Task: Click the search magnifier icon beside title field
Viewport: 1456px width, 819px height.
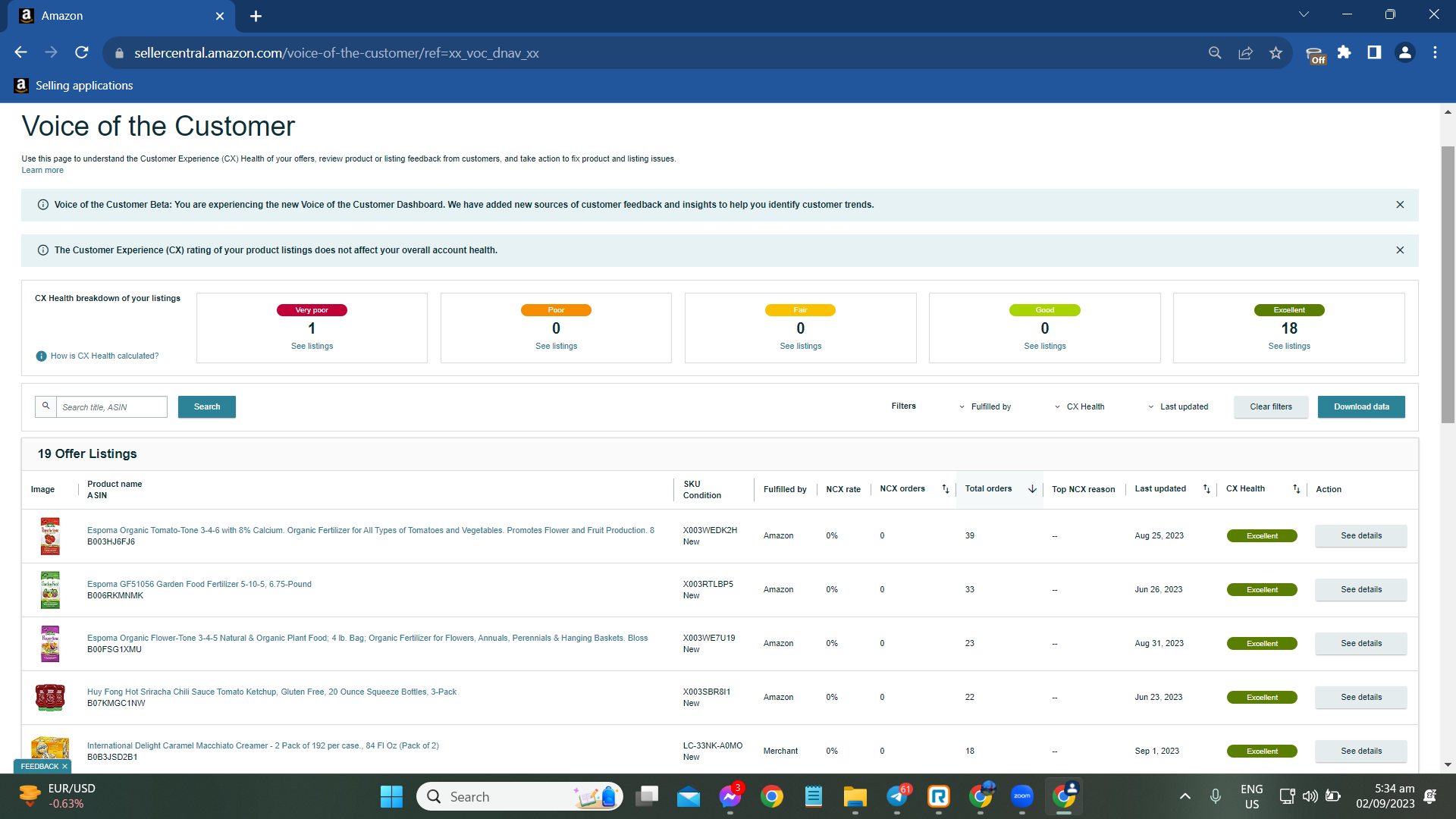Action: (45, 406)
